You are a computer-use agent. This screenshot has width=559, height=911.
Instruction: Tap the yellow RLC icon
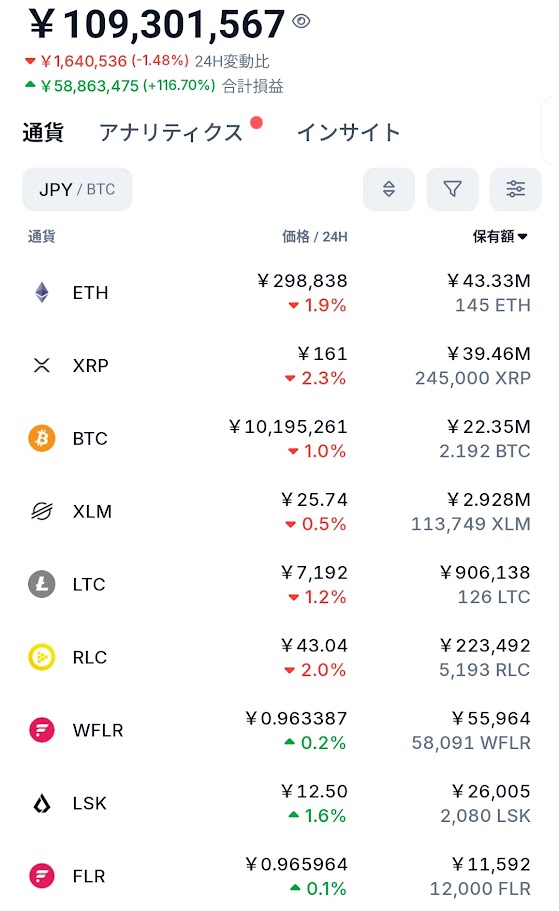(x=42, y=657)
